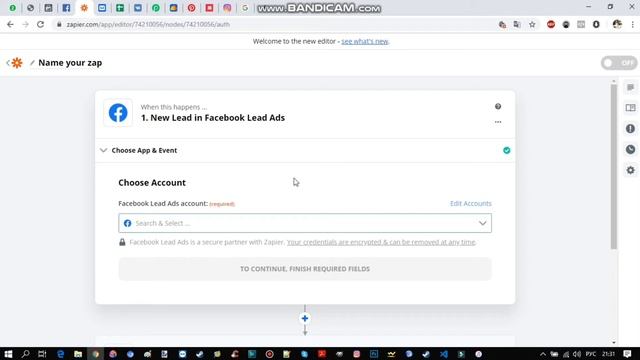Click the green completed checkmark icon
Viewport: 640px width, 360px height.
click(507, 150)
